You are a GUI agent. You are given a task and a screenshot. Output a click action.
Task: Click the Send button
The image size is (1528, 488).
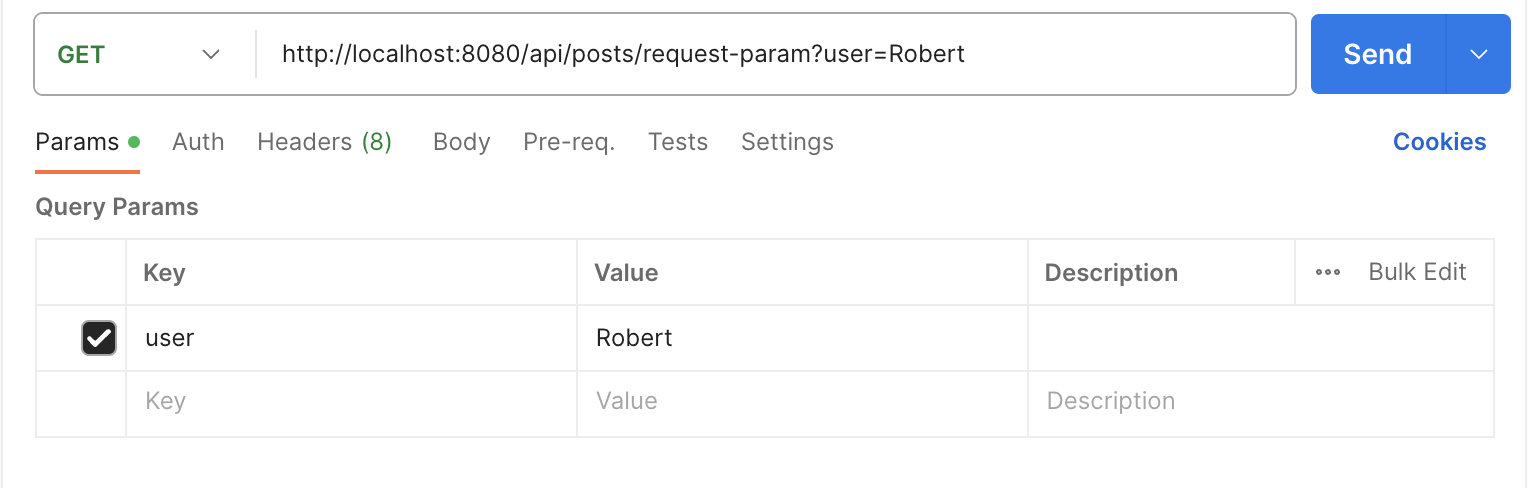point(1377,54)
